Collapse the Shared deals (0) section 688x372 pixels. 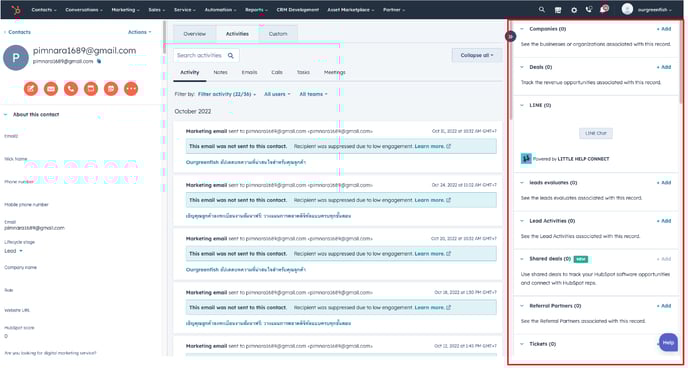pos(522,259)
